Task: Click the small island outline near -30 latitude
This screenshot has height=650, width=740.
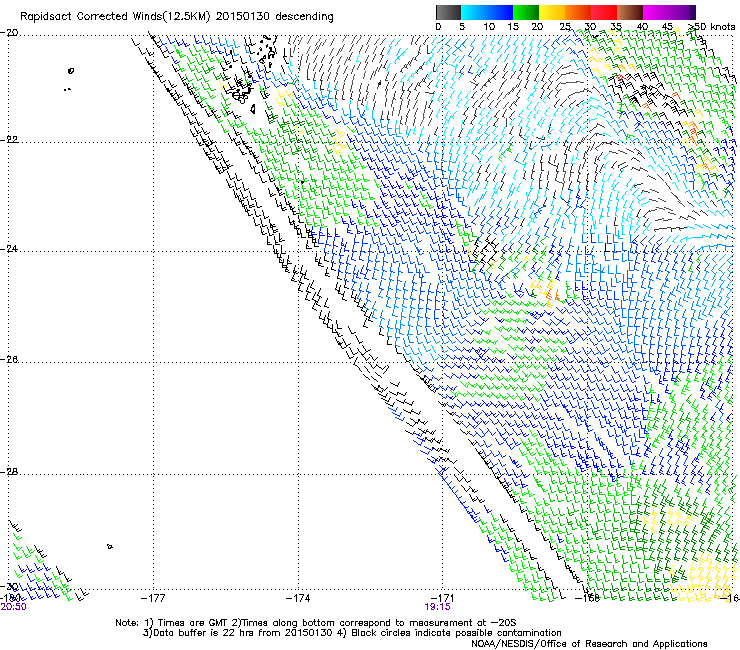Action: click(x=109, y=547)
